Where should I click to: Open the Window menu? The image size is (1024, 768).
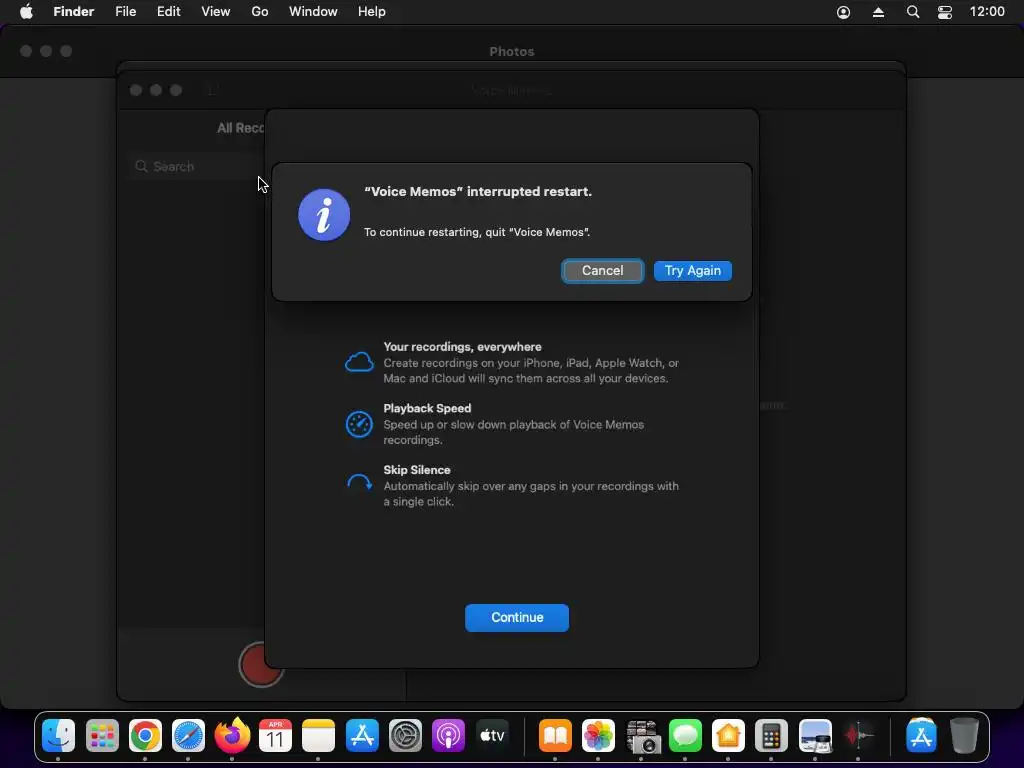point(313,12)
